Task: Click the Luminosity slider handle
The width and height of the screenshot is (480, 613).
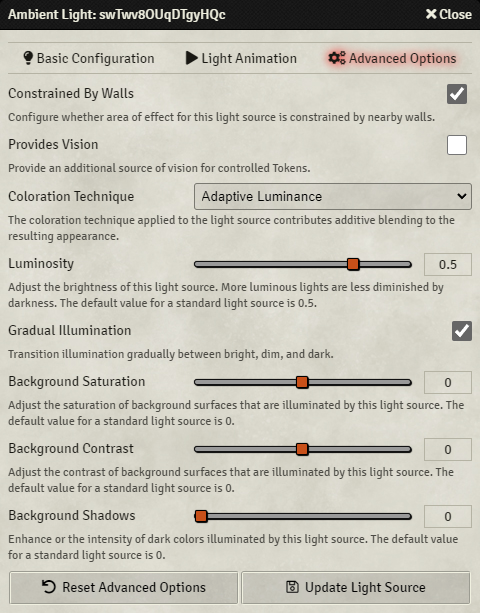Action: tap(353, 265)
